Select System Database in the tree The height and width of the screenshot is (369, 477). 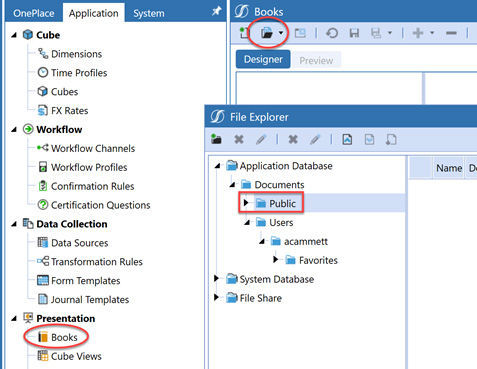[277, 279]
